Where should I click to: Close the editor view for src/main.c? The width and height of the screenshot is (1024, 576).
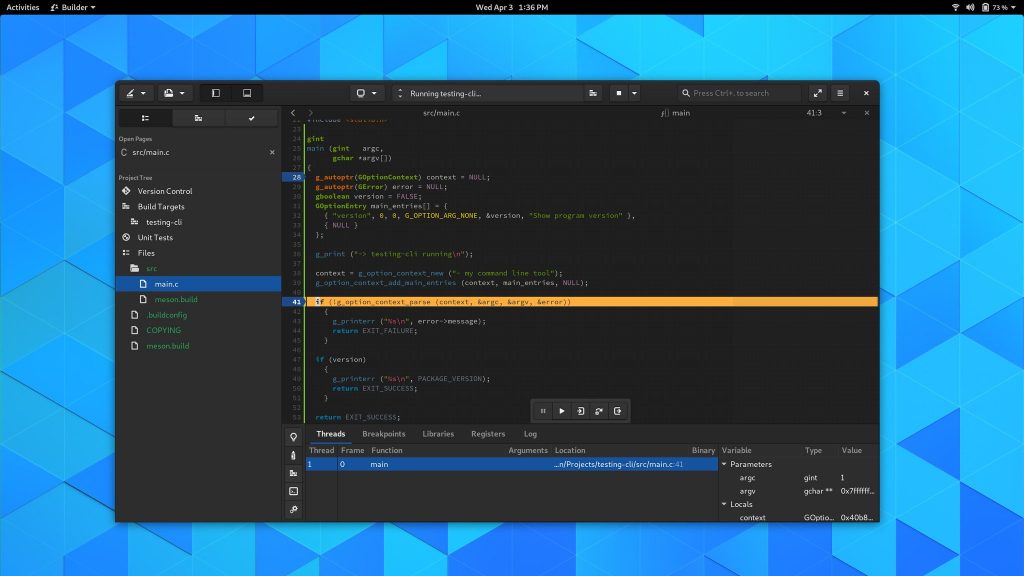pos(867,113)
